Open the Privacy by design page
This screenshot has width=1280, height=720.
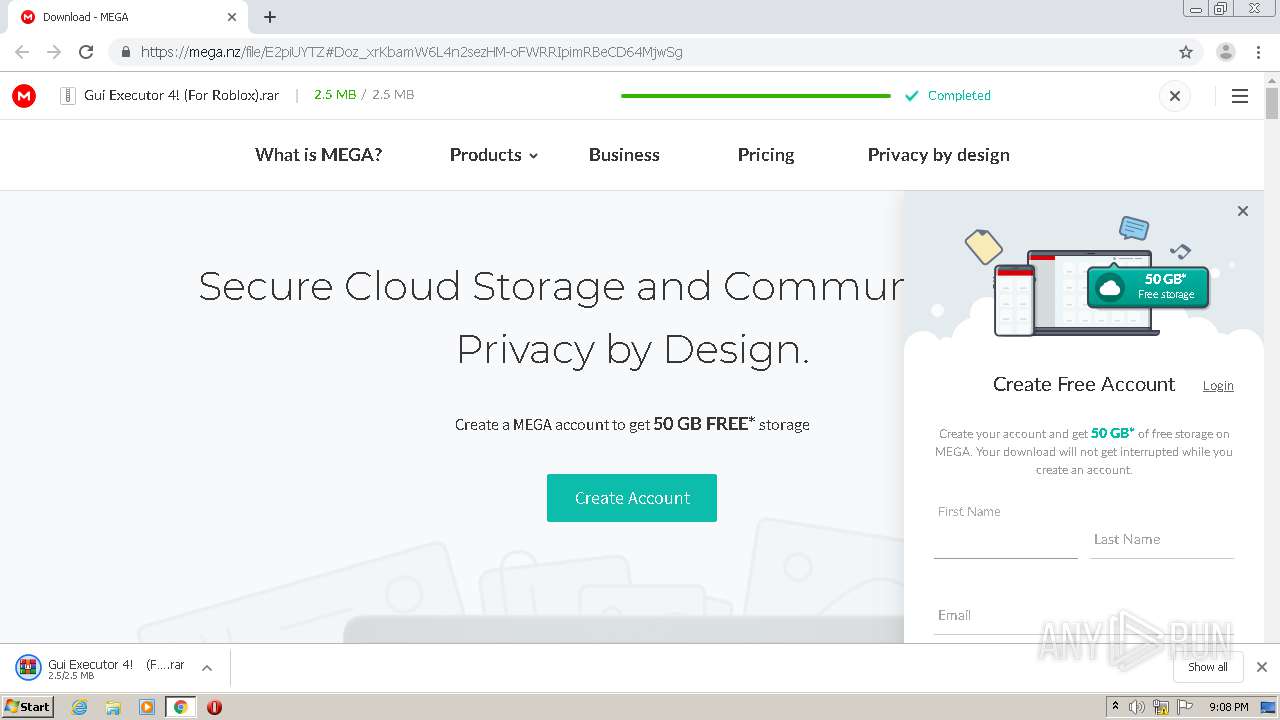coord(938,155)
